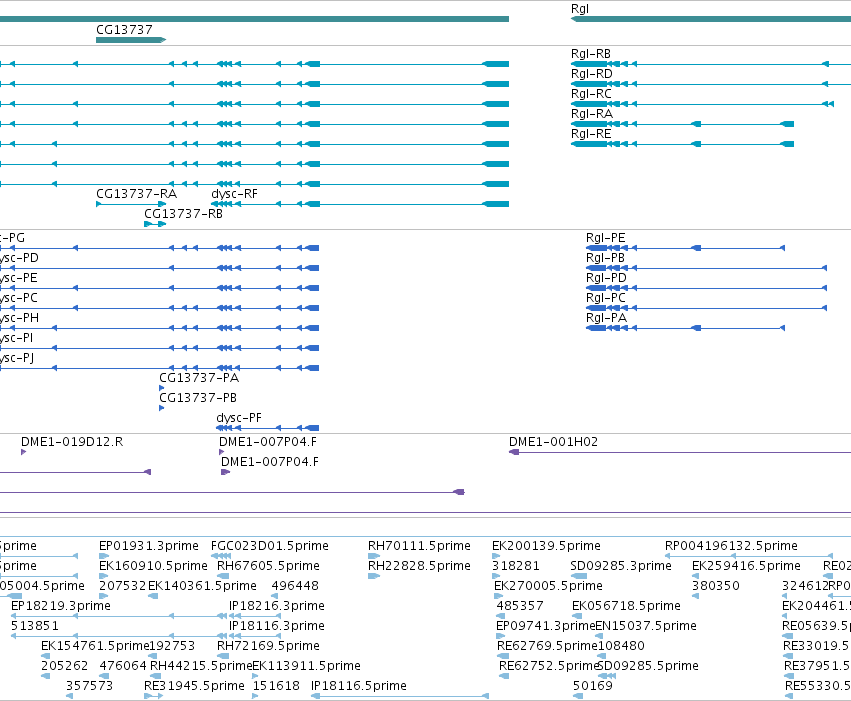Click the RH44215.5prime EST label
Viewport: 851px width, 701px height.
tap(201, 666)
